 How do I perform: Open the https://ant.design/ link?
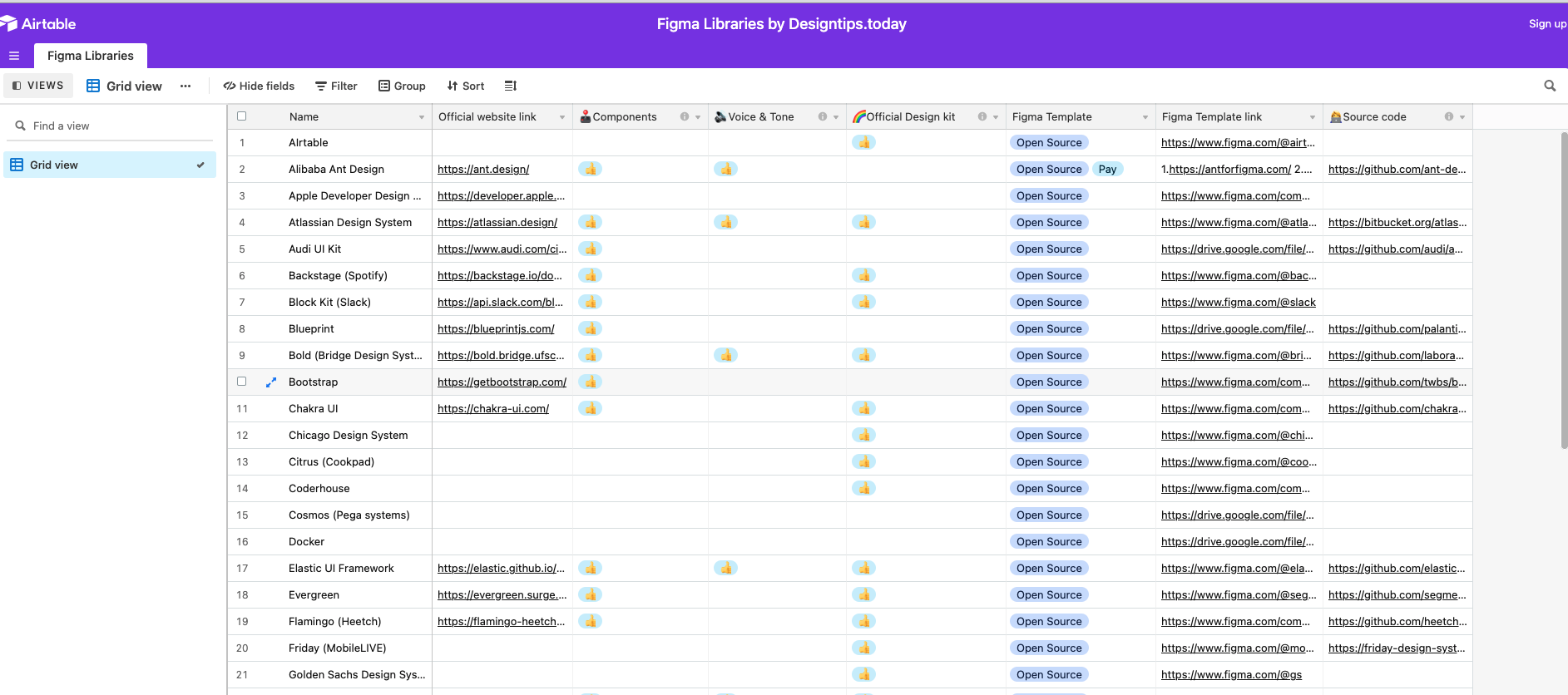click(483, 169)
